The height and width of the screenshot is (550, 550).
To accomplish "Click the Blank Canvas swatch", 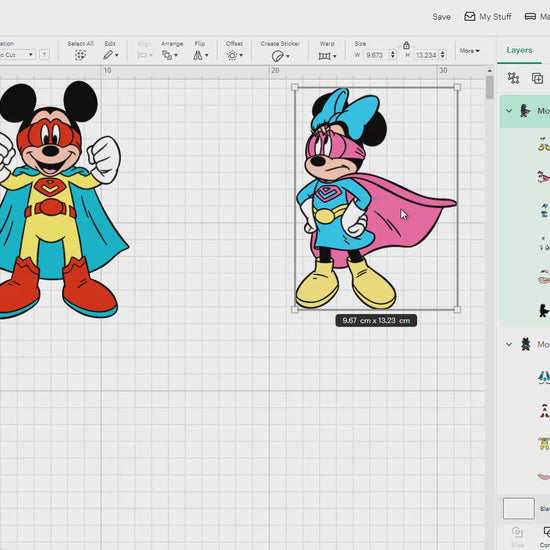I will tap(518, 508).
